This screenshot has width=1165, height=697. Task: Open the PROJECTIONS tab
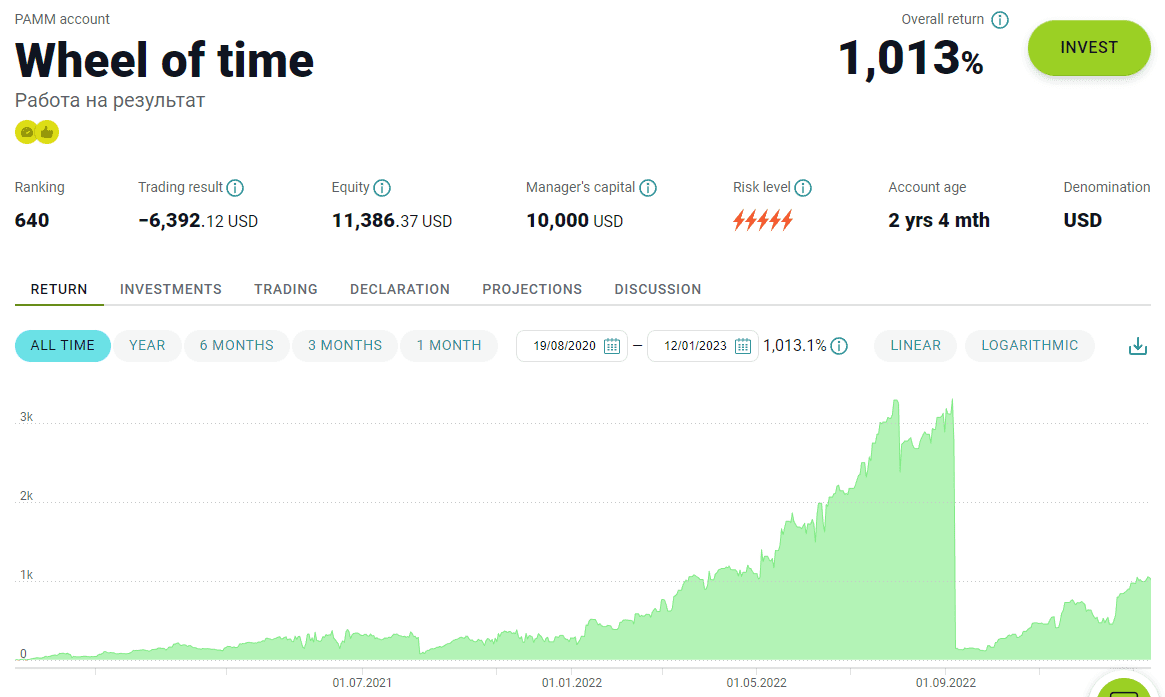pos(532,290)
